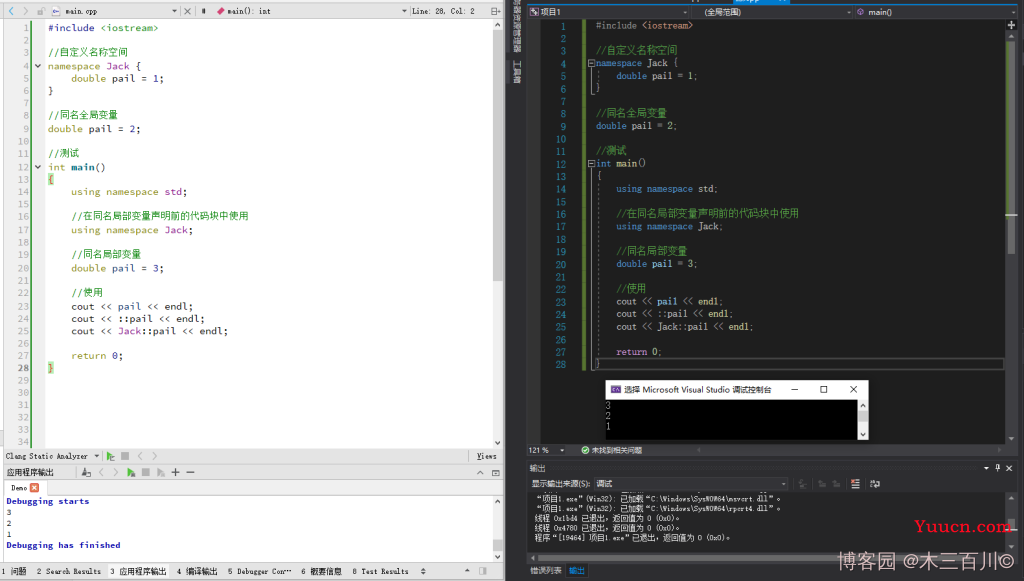Viewport: 1024px width, 581px height.
Task: Go to previous analyzer diagnostic
Action: pyautogui.click(x=140, y=456)
